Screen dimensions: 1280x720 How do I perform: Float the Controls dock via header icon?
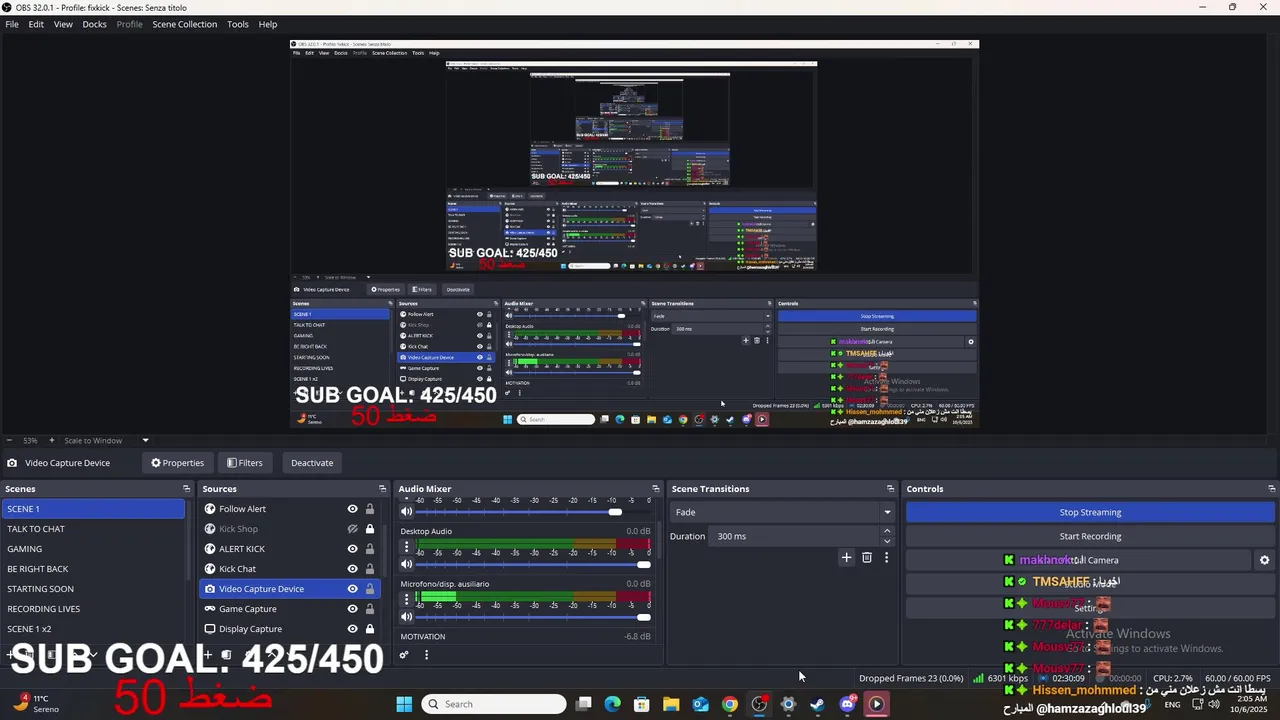coord(1271,489)
